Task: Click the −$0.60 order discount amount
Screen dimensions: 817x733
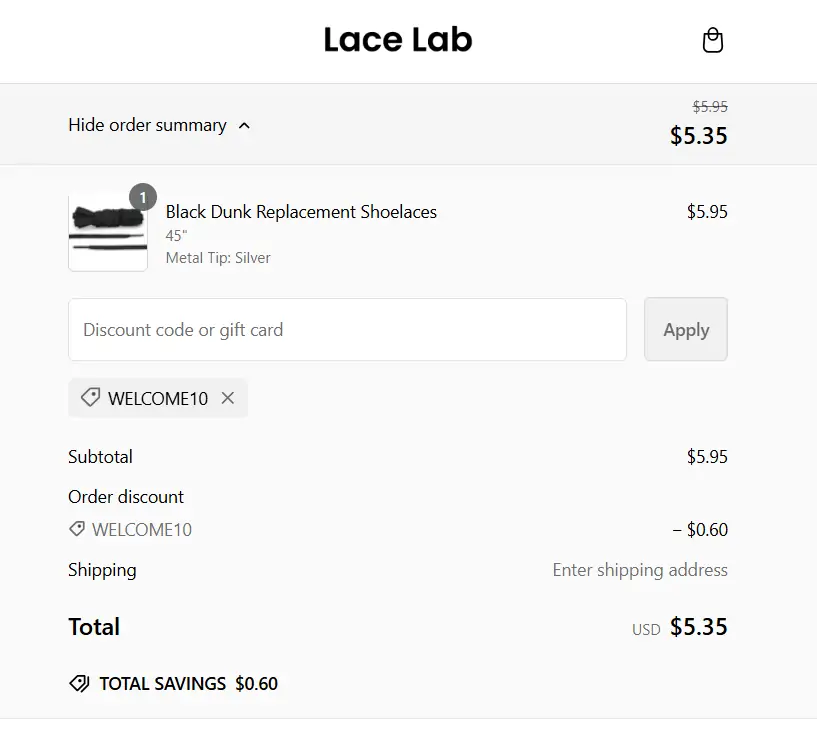Action: tap(700, 530)
